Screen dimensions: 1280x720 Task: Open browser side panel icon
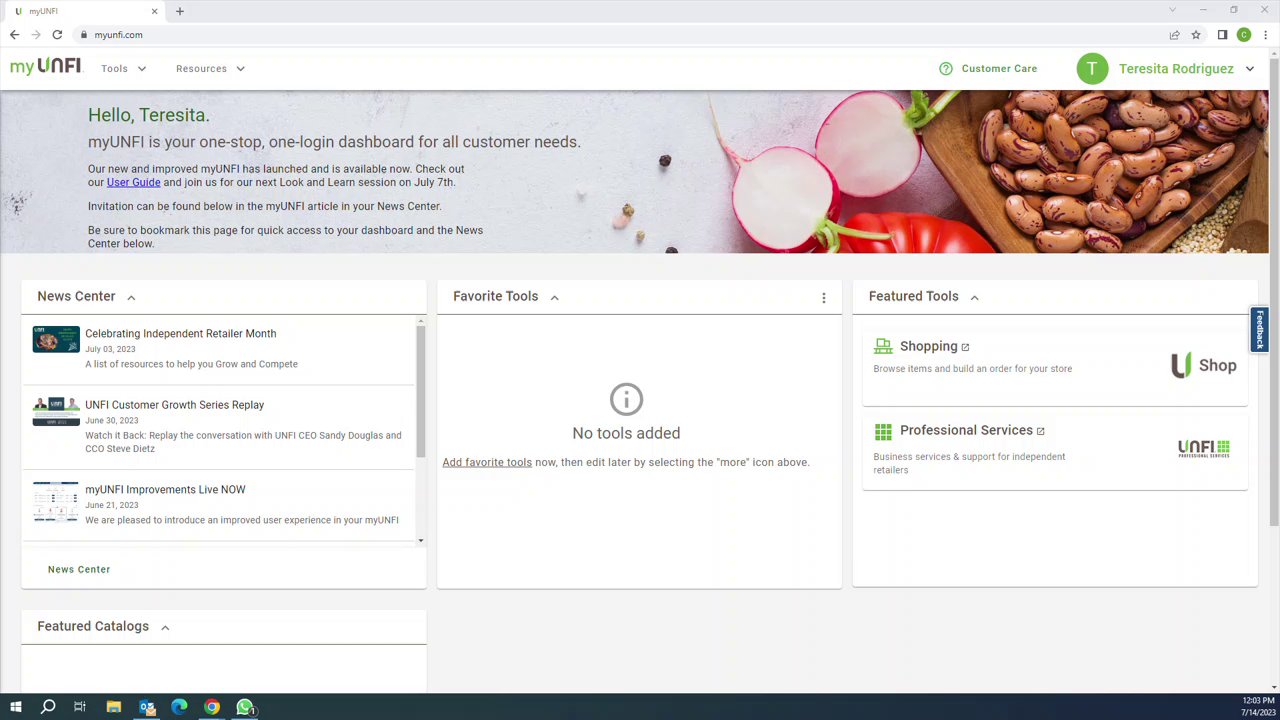(1222, 35)
